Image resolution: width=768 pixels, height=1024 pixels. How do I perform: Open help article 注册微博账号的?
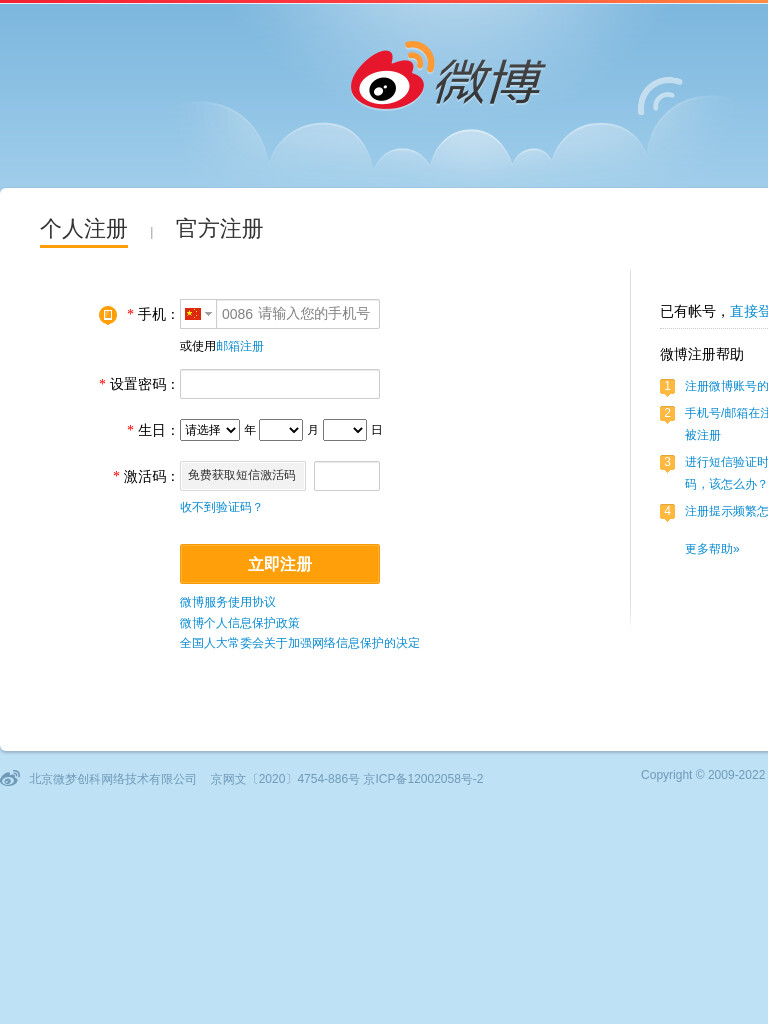pos(726,387)
